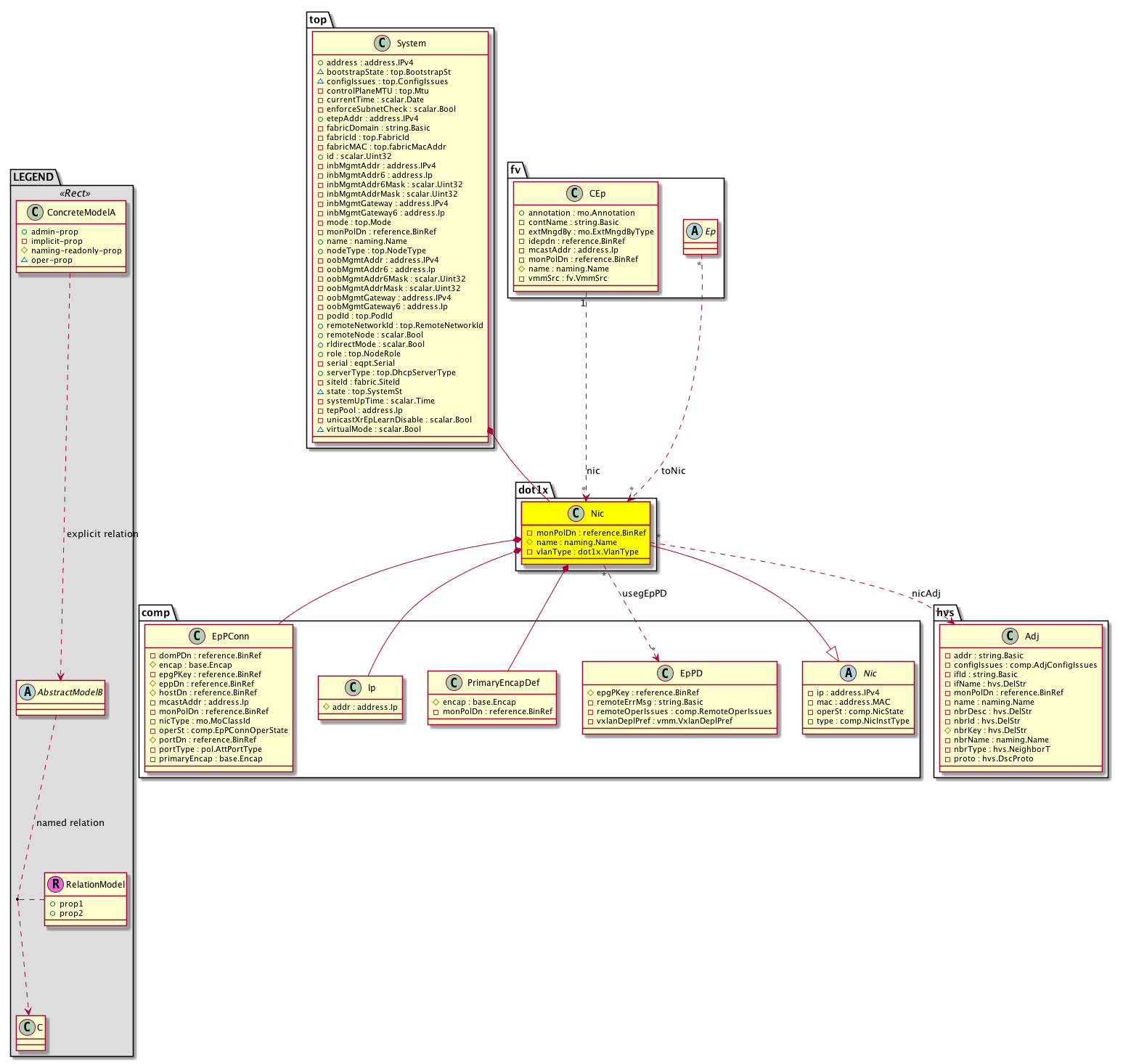Click the abstract Ep class A icon
1123x1064 pixels.
click(x=695, y=232)
